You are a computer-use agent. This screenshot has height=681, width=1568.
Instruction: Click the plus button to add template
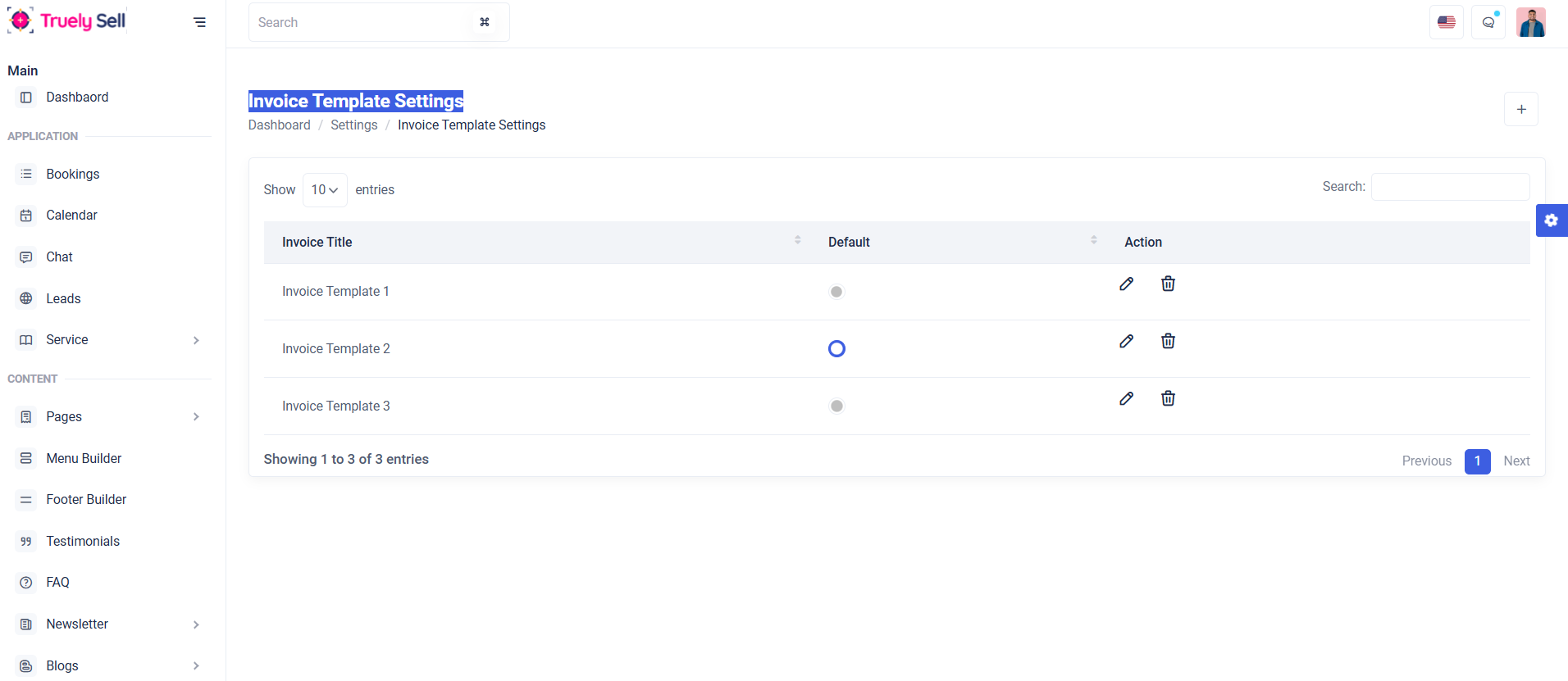pos(1520,109)
